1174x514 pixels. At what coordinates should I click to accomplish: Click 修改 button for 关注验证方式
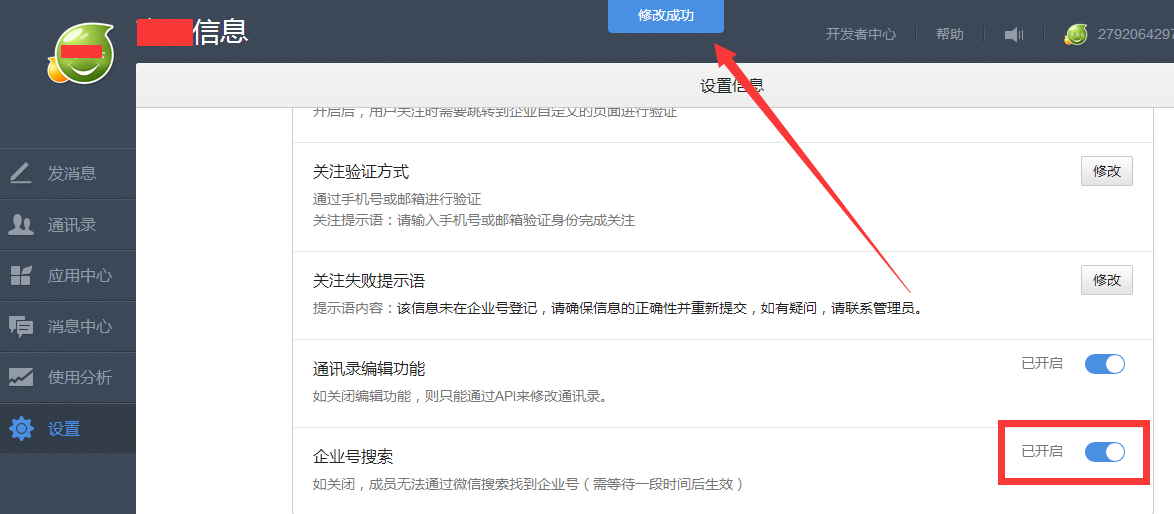pyautogui.click(x=1107, y=171)
